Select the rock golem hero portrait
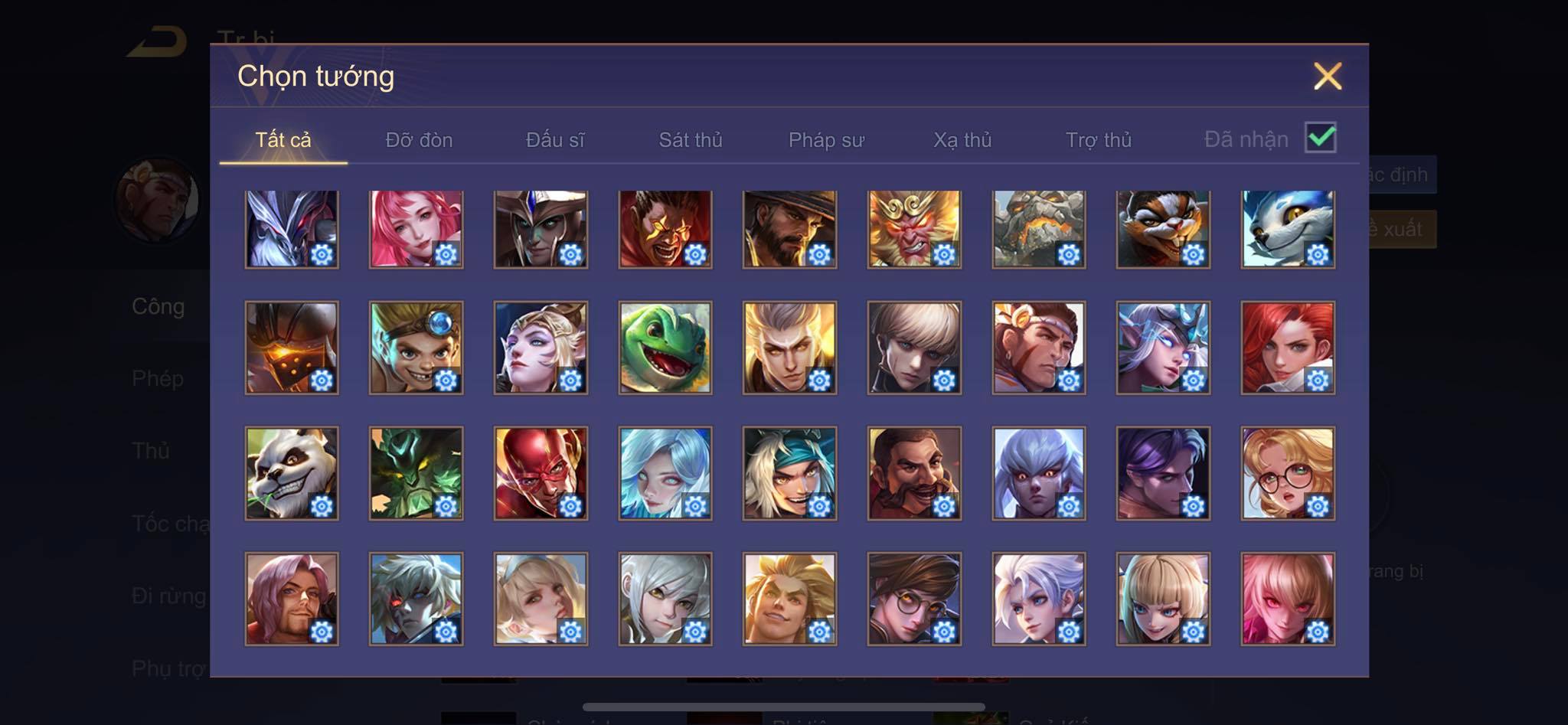This screenshot has height=725, width=1568. click(x=1039, y=228)
